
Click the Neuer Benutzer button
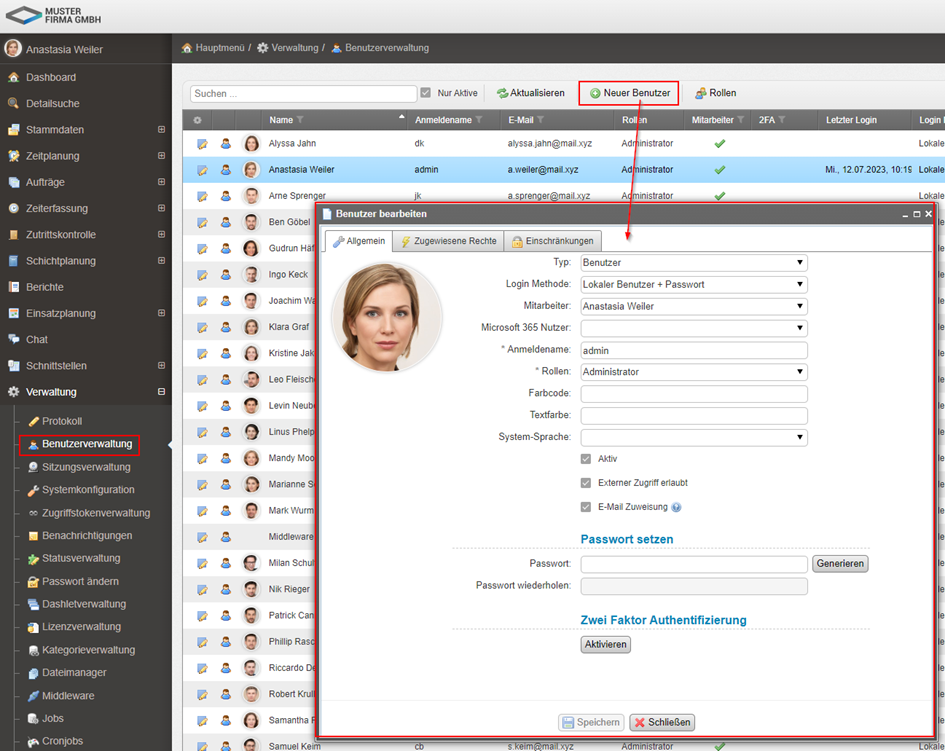click(629, 93)
